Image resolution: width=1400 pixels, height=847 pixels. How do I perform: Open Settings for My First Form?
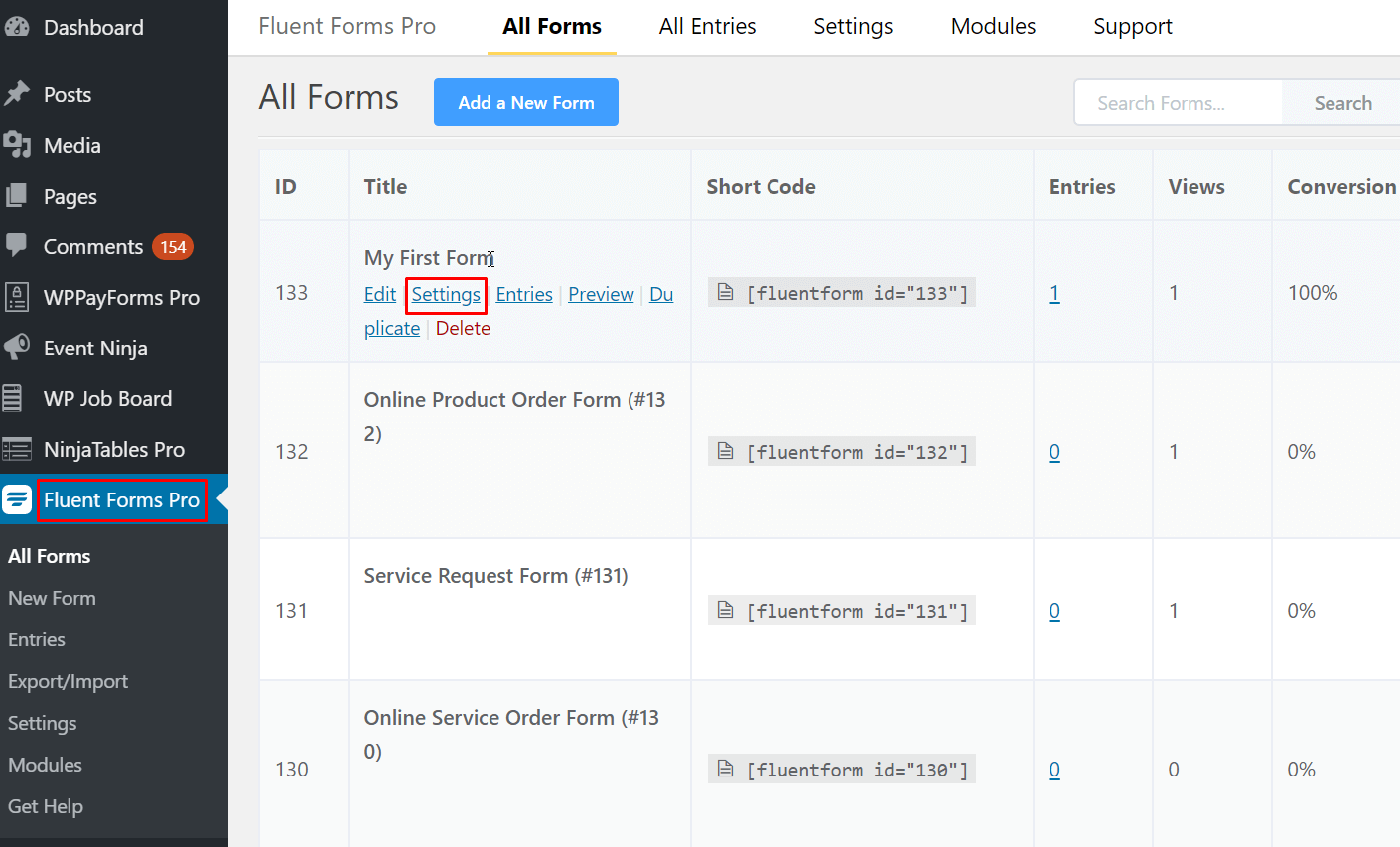445,294
